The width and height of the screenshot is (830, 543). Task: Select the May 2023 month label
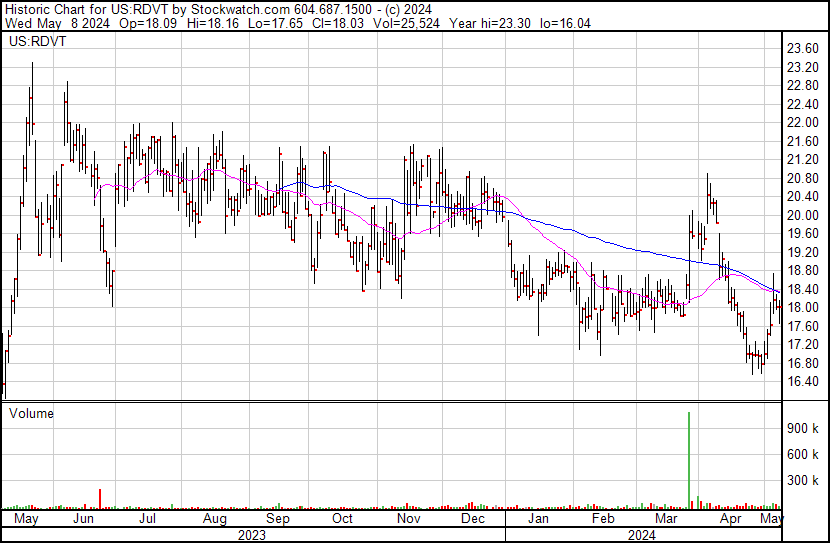(26, 519)
